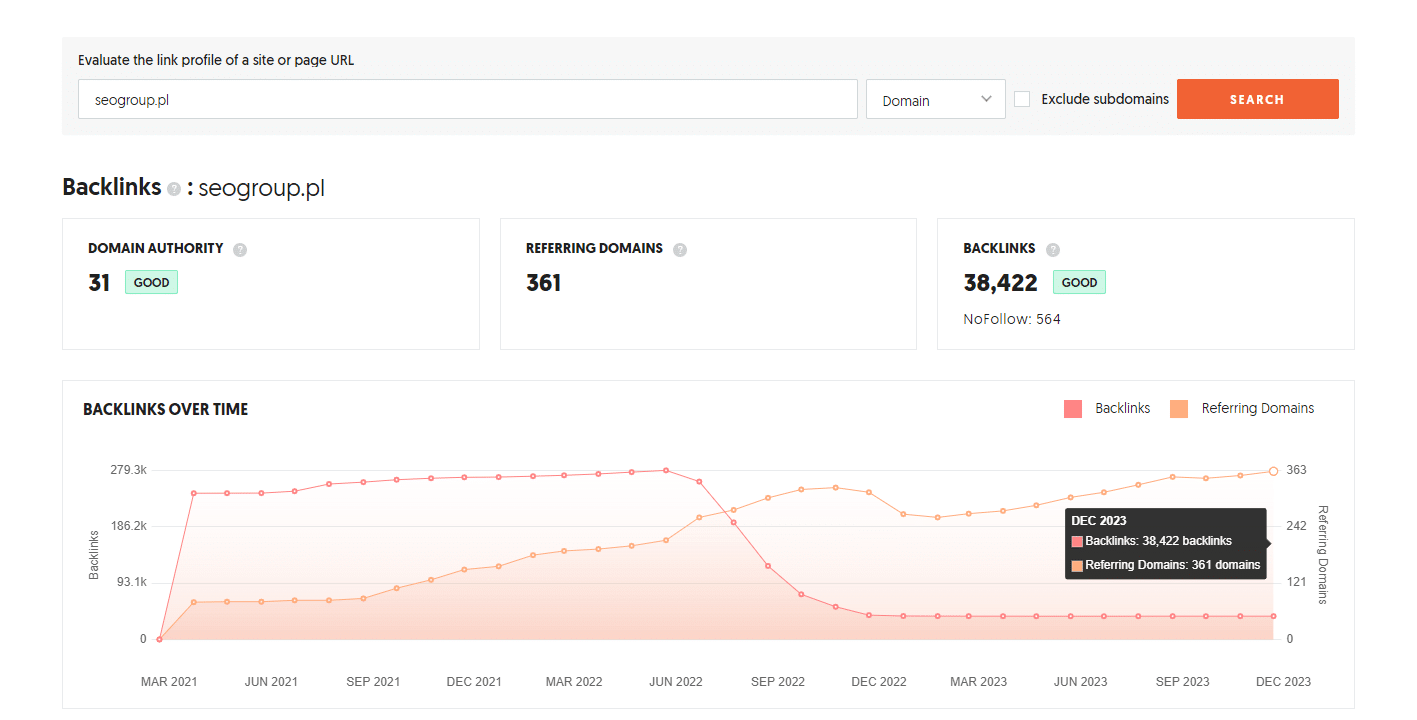This screenshot has width=1417, height=720.
Task: Click the 186.2k y-axis label
Action: 128,526
